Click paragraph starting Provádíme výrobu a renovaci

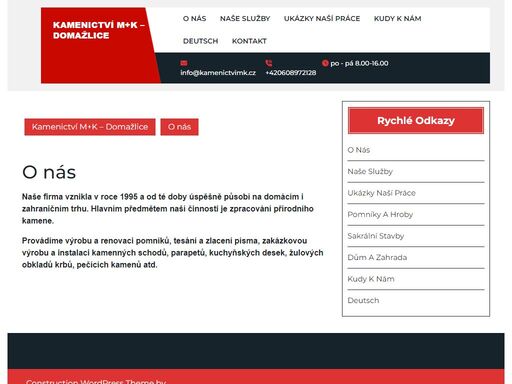point(173,253)
